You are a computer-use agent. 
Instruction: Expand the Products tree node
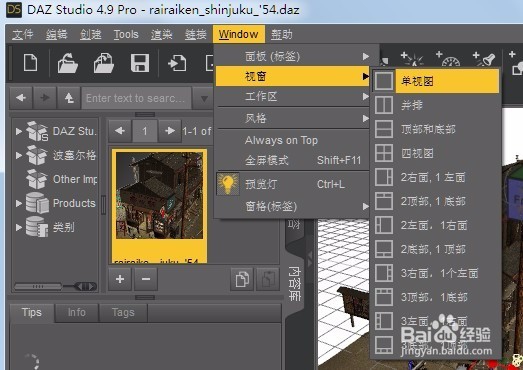pyautogui.click(x=19, y=203)
